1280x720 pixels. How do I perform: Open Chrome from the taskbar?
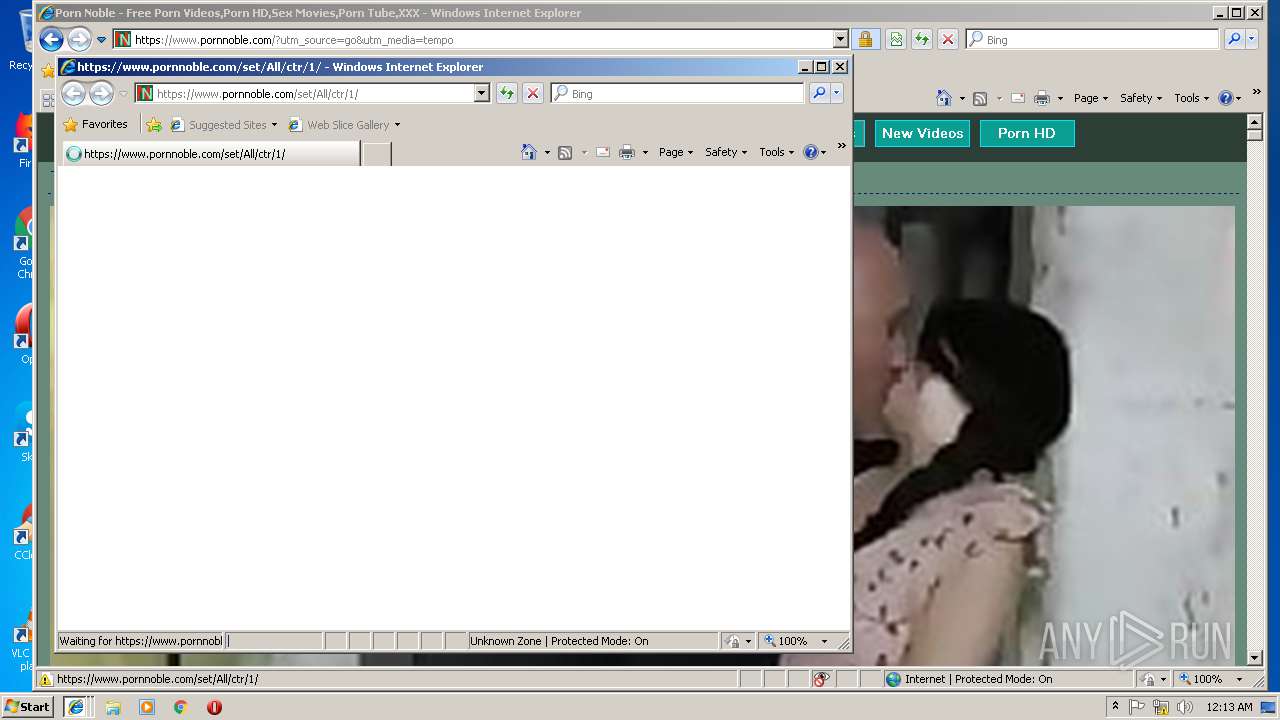[x=180, y=707]
